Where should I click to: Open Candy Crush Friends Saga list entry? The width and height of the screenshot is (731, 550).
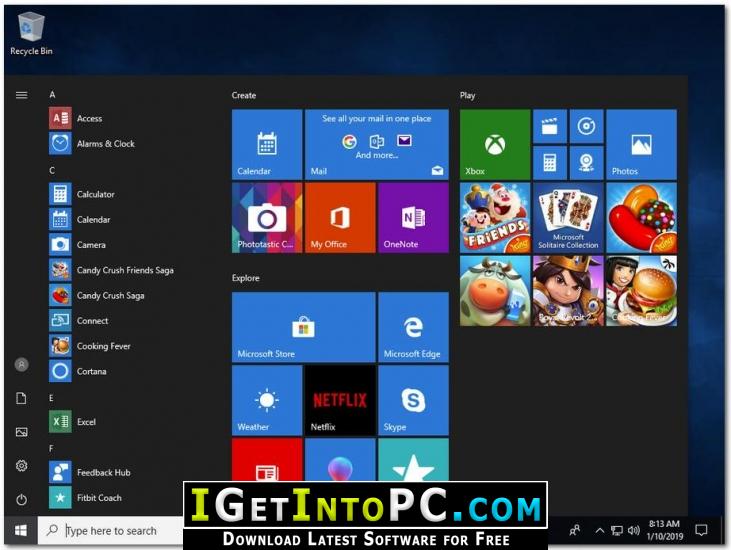tap(111, 270)
